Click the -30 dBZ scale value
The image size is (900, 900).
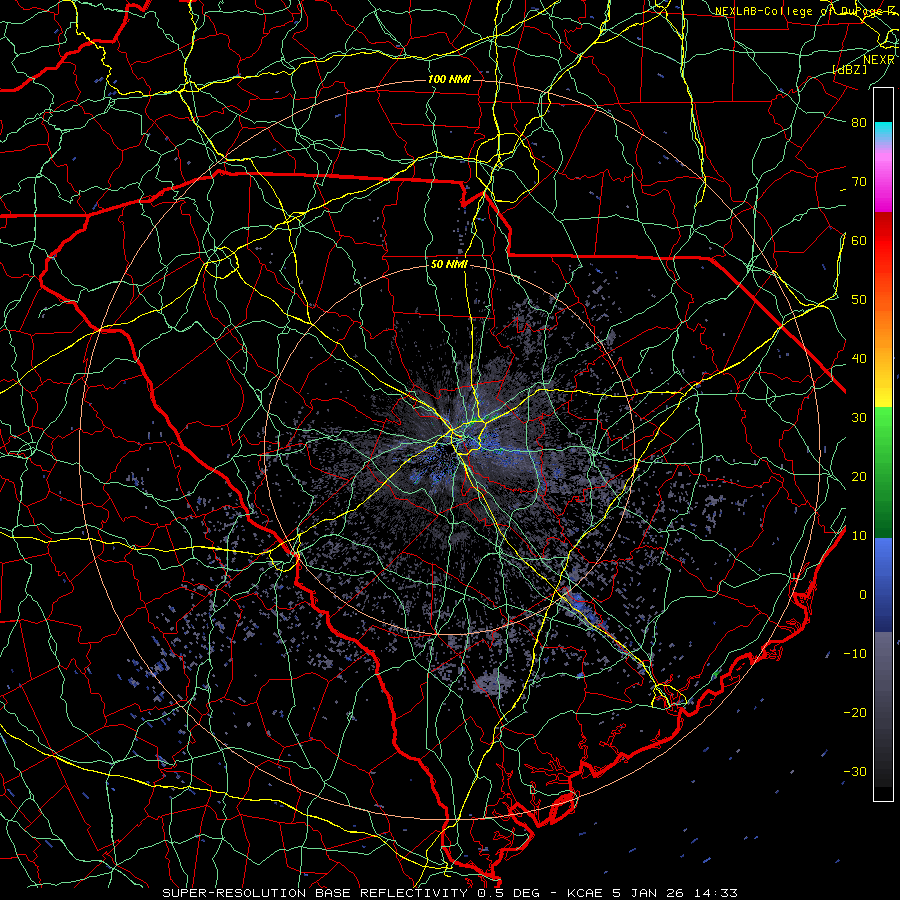pos(855,772)
